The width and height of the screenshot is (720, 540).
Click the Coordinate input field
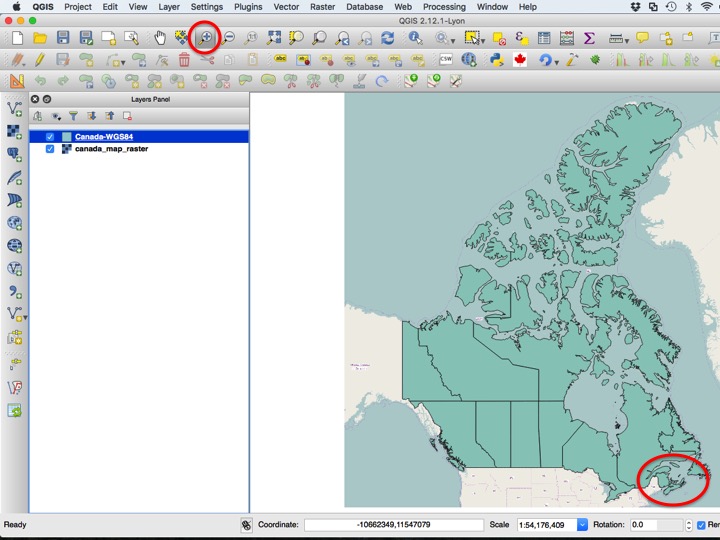(394, 524)
